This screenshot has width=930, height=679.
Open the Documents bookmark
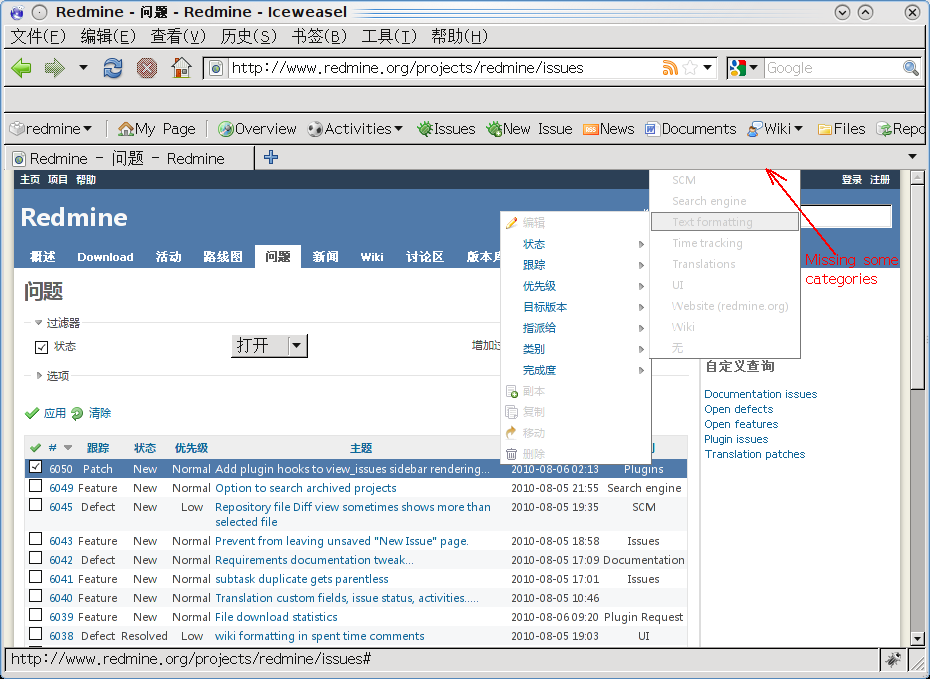pyautogui.click(x=690, y=129)
